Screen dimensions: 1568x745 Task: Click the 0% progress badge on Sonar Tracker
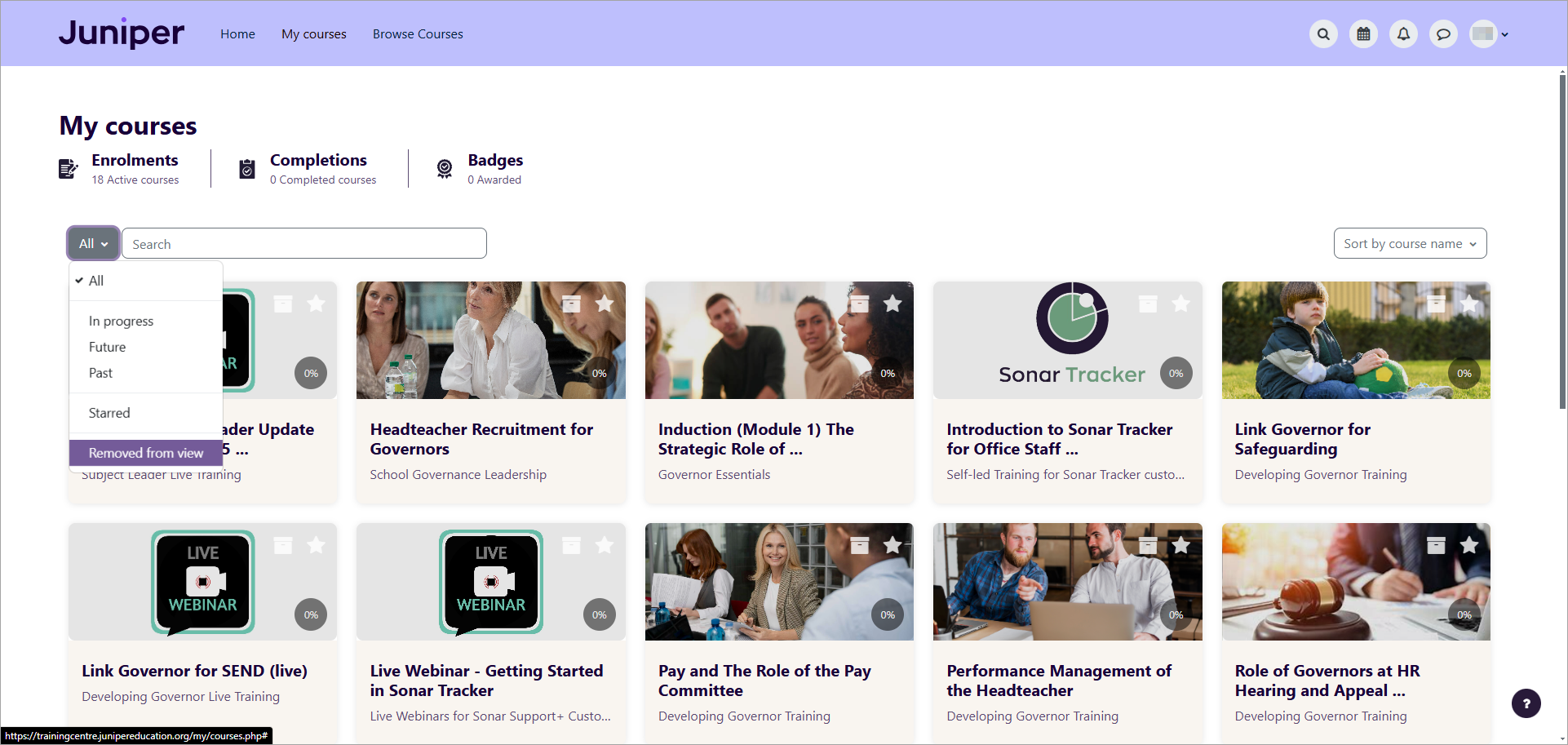(1176, 374)
